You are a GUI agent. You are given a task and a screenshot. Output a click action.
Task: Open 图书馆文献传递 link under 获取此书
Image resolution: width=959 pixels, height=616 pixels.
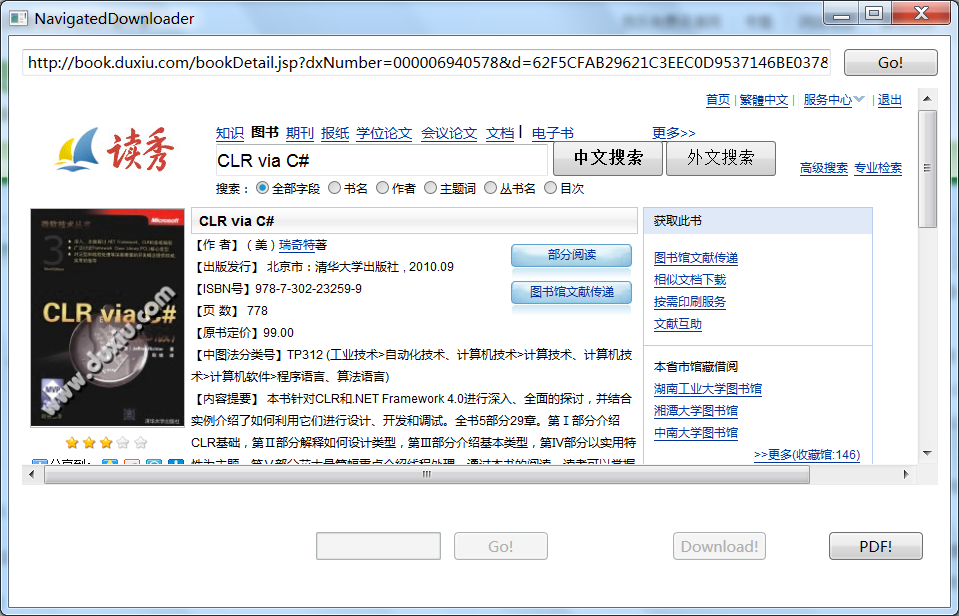point(696,258)
